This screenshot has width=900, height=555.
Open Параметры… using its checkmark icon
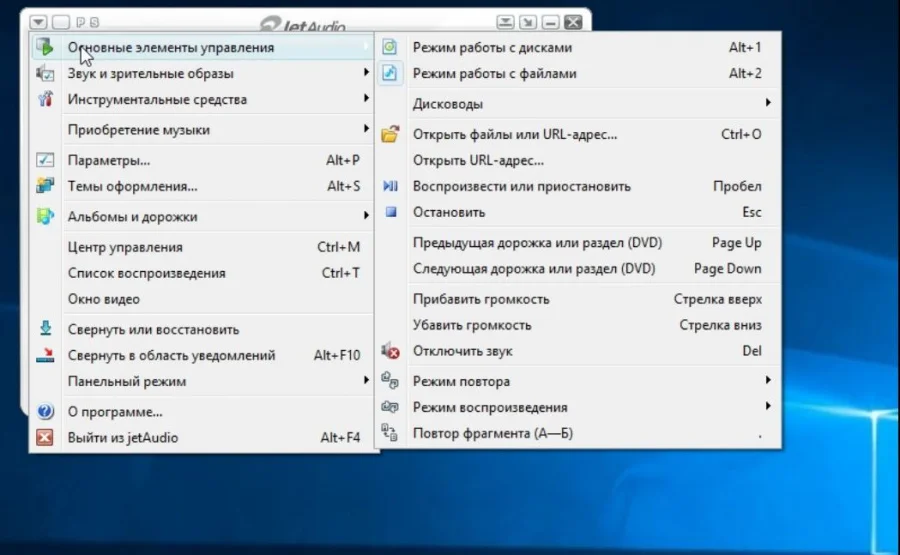point(45,160)
